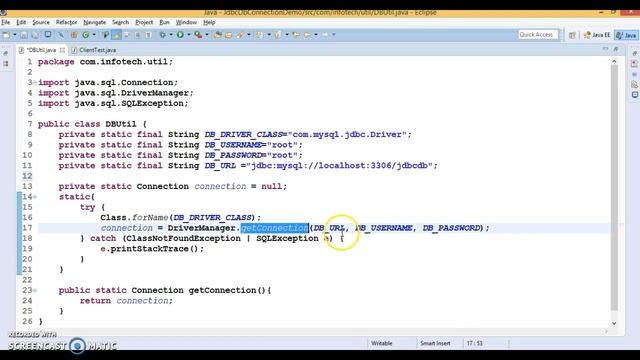Click the restore icon atop left trim
The image size is (640, 360).
[x=6, y=53]
